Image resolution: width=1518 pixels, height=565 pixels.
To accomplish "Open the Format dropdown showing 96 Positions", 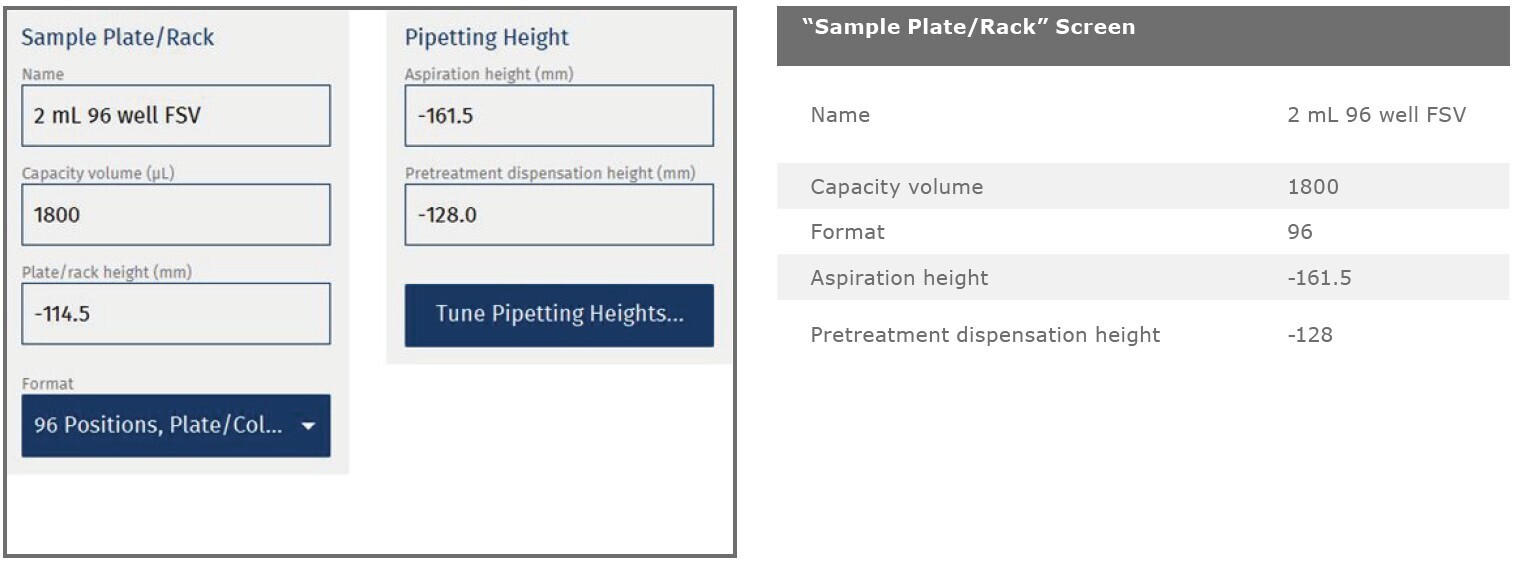I will click(x=160, y=426).
